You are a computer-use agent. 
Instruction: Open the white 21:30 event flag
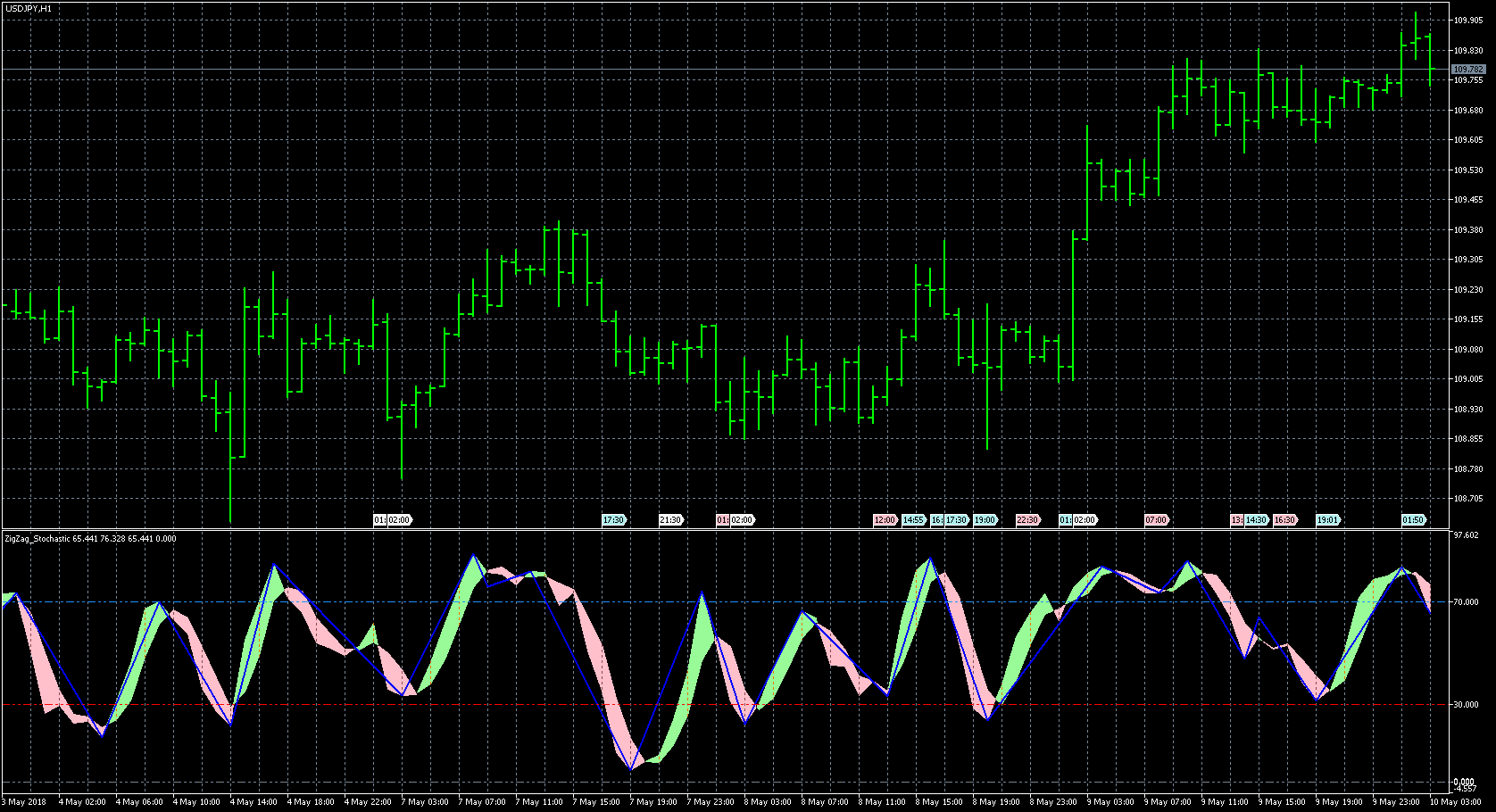pos(670,520)
